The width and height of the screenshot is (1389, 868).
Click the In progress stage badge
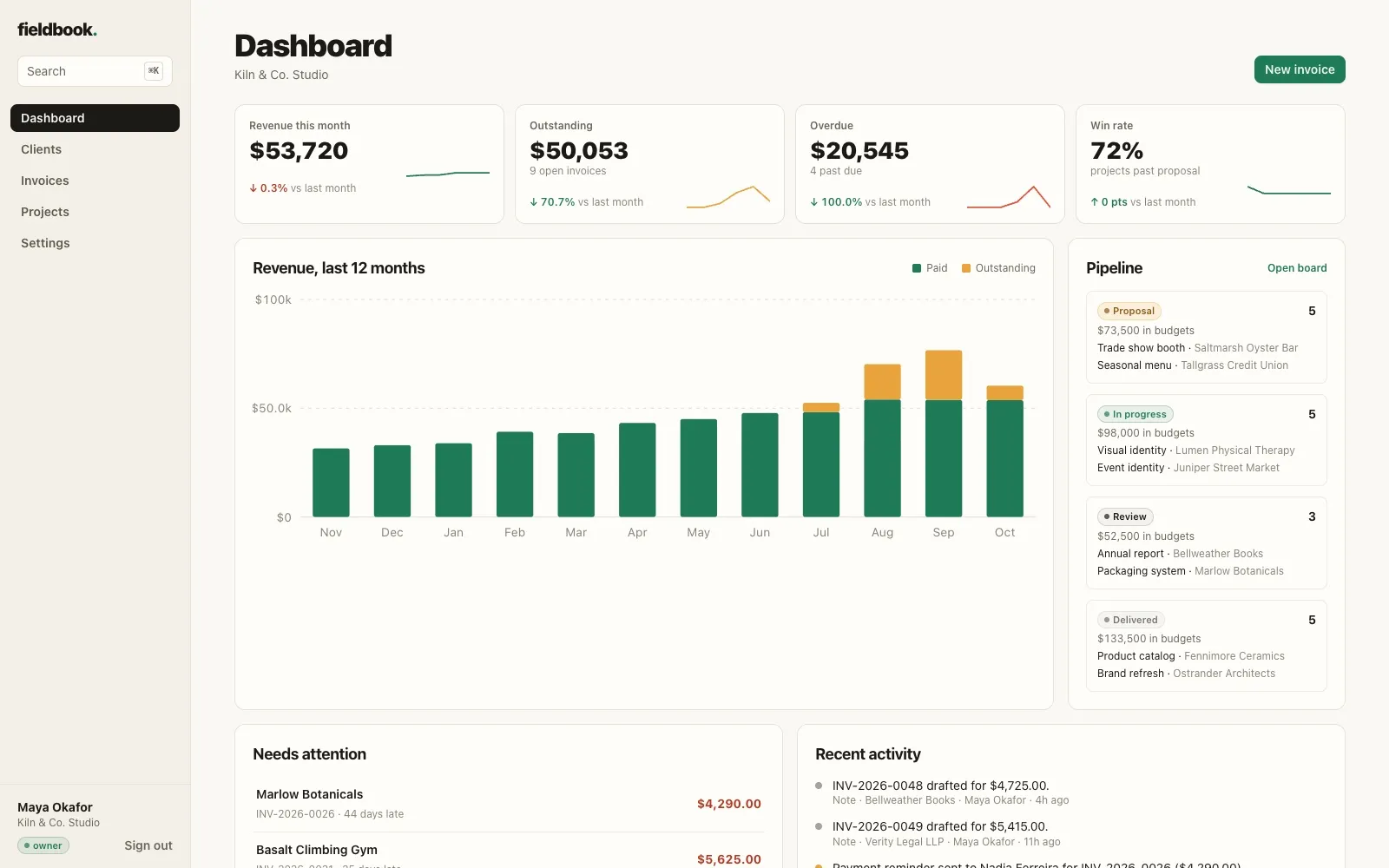pyautogui.click(x=1136, y=414)
